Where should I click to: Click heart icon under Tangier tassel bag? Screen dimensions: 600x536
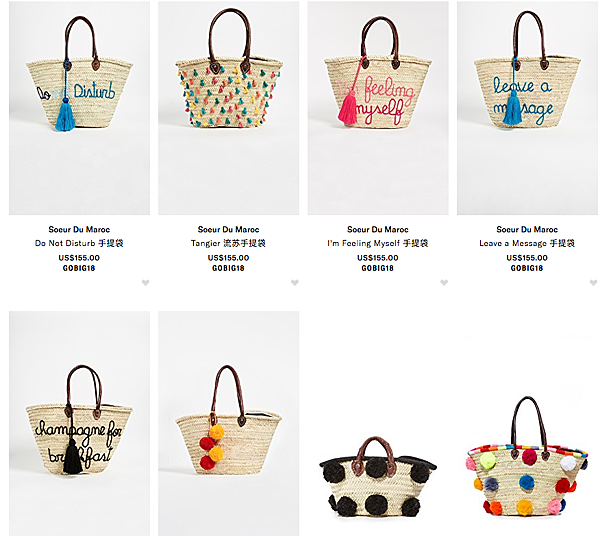click(x=295, y=283)
